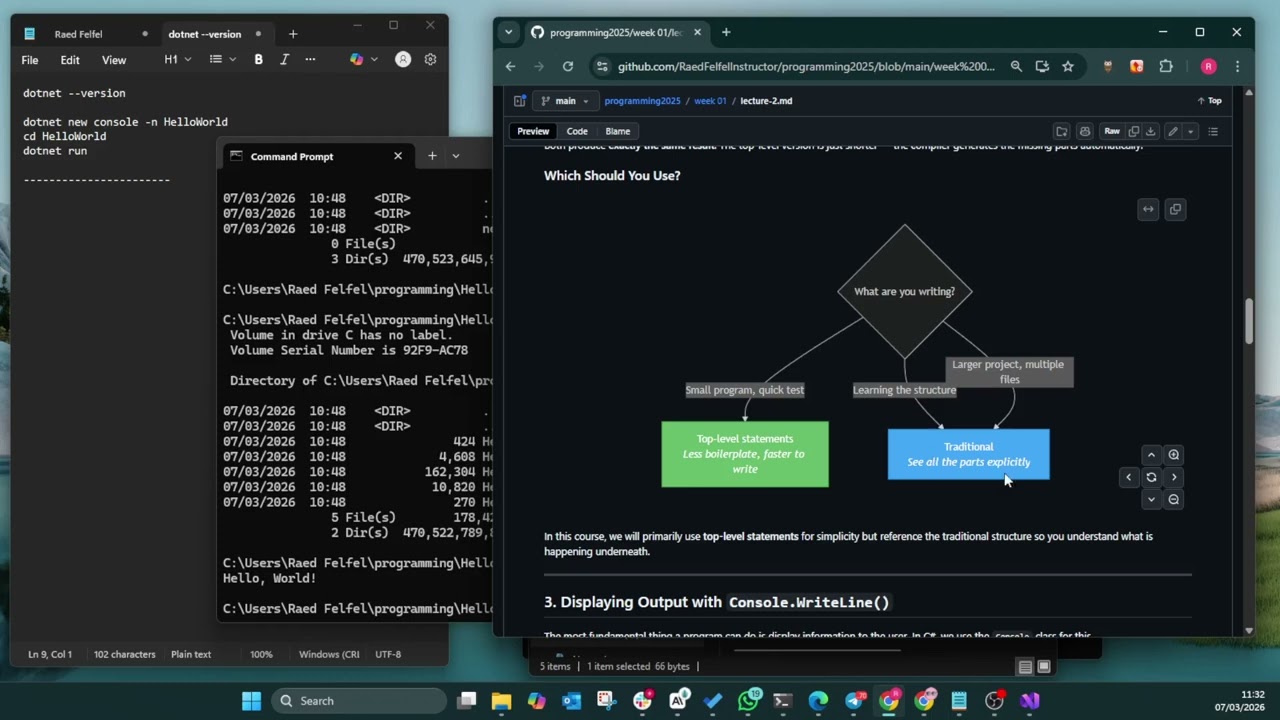The image size is (1280, 720).
Task: Open the Command Prompt tab dropdown arrow
Action: (455, 156)
